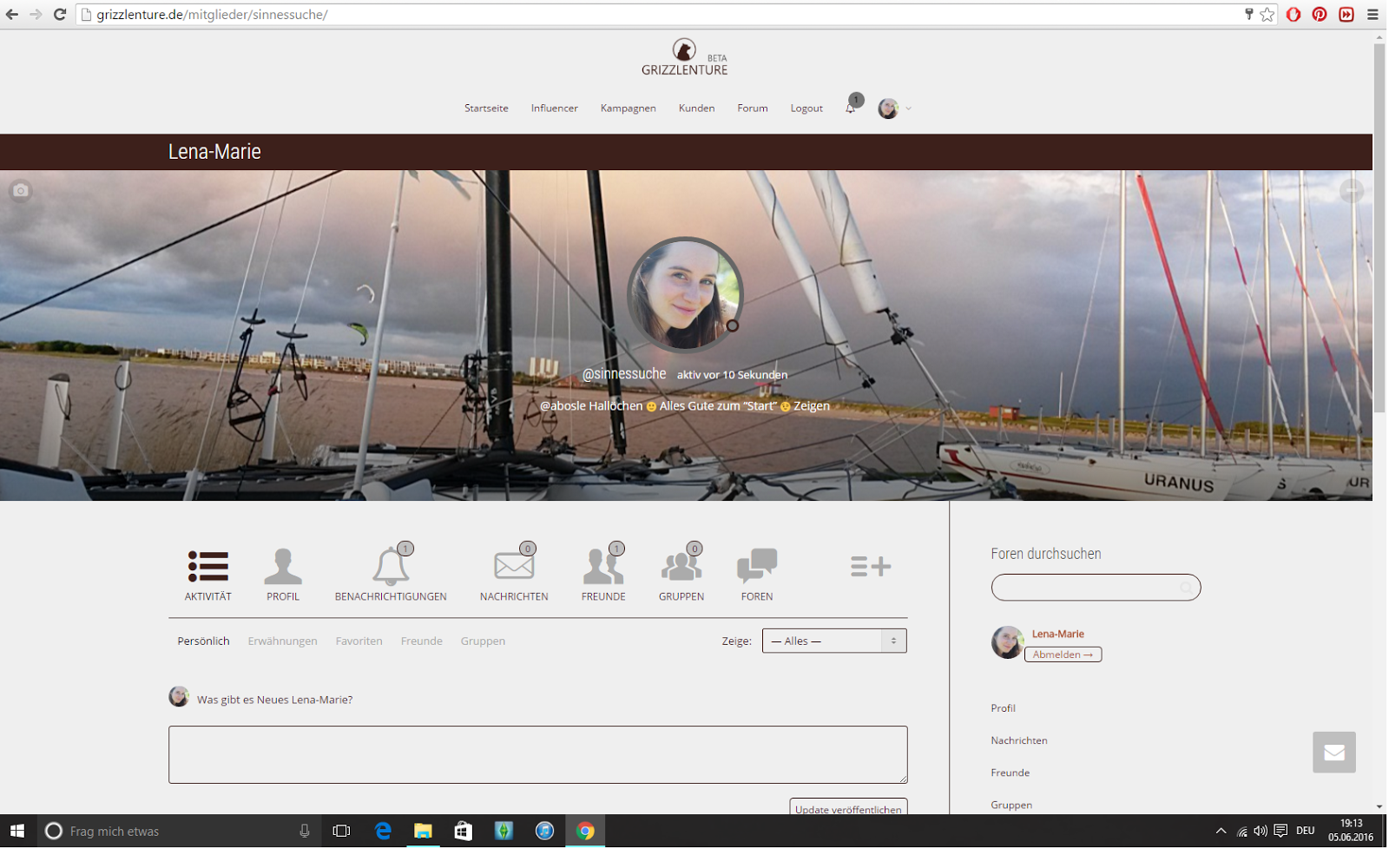The height and width of the screenshot is (868, 1389).
Task: Click the browser address bar
Action: (660, 14)
